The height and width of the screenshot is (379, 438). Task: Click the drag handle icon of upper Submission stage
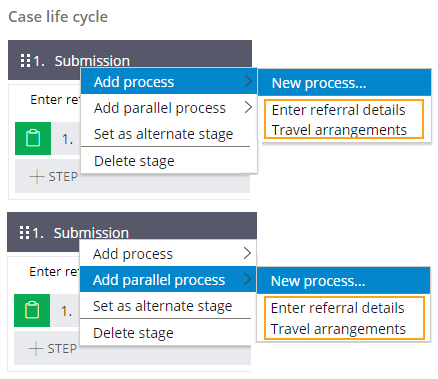point(25,61)
